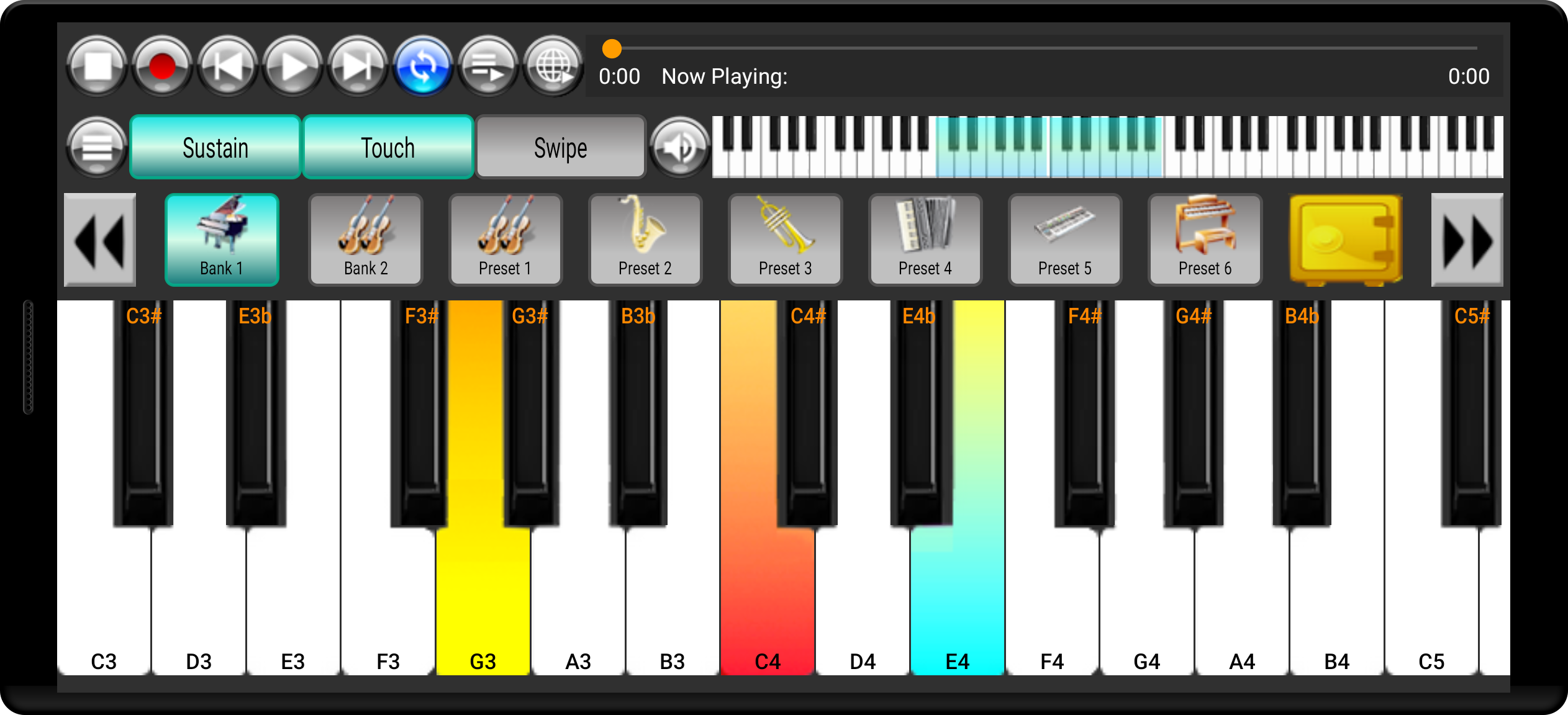This screenshot has height=715, width=1568.
Task: Open the speaker volume control
Action: click(679, 147)
